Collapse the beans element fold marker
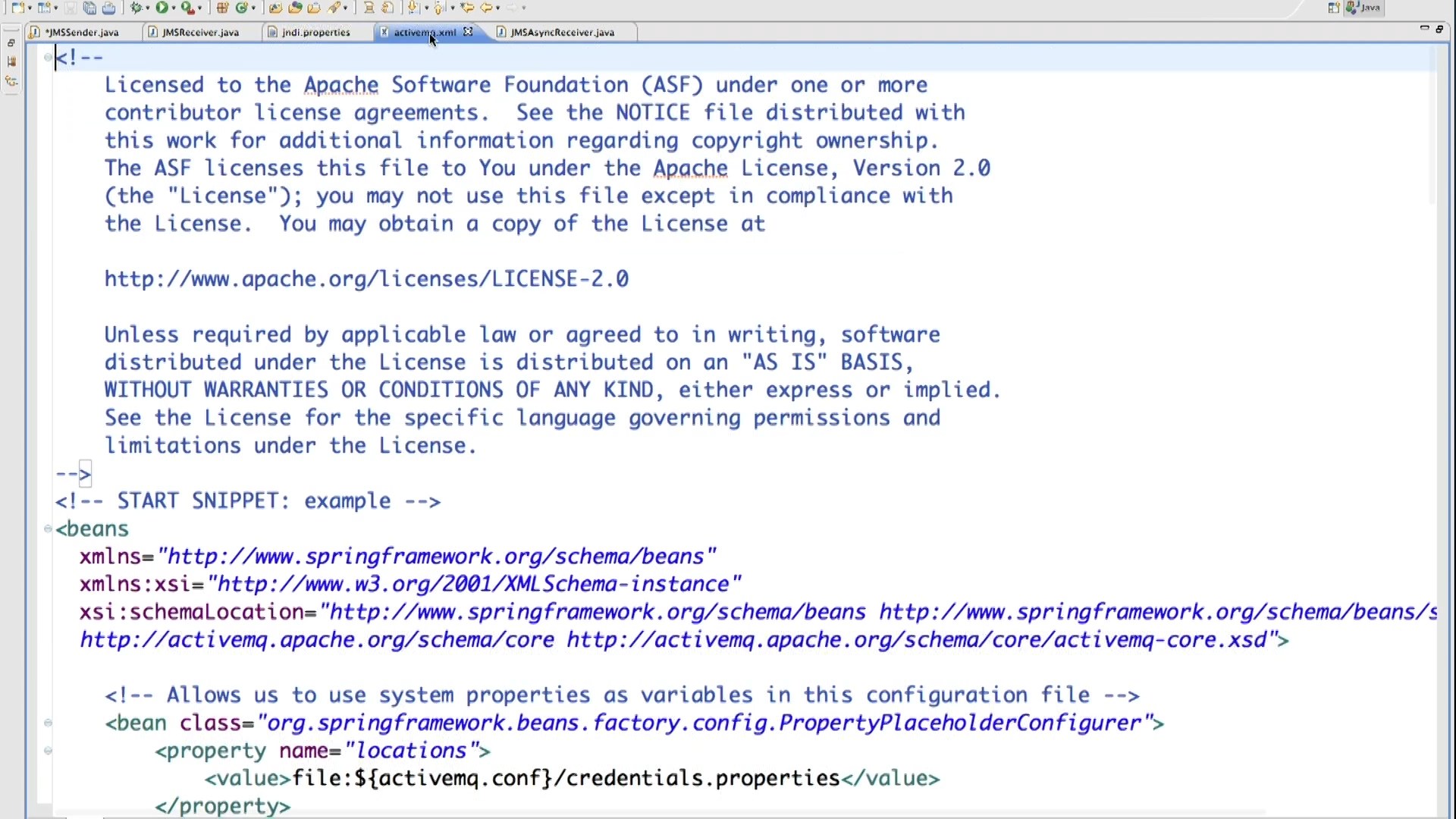 (x=48, y=529)
